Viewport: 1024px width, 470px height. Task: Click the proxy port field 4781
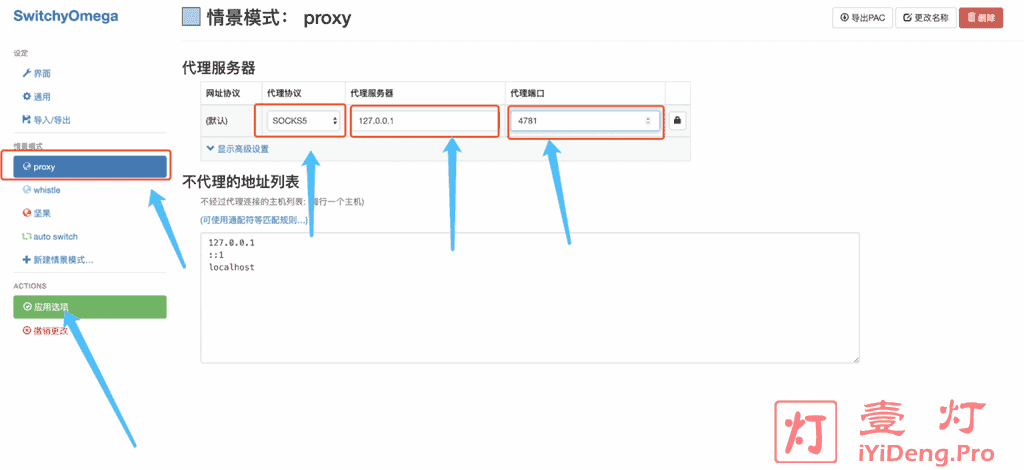pos(584,121)
